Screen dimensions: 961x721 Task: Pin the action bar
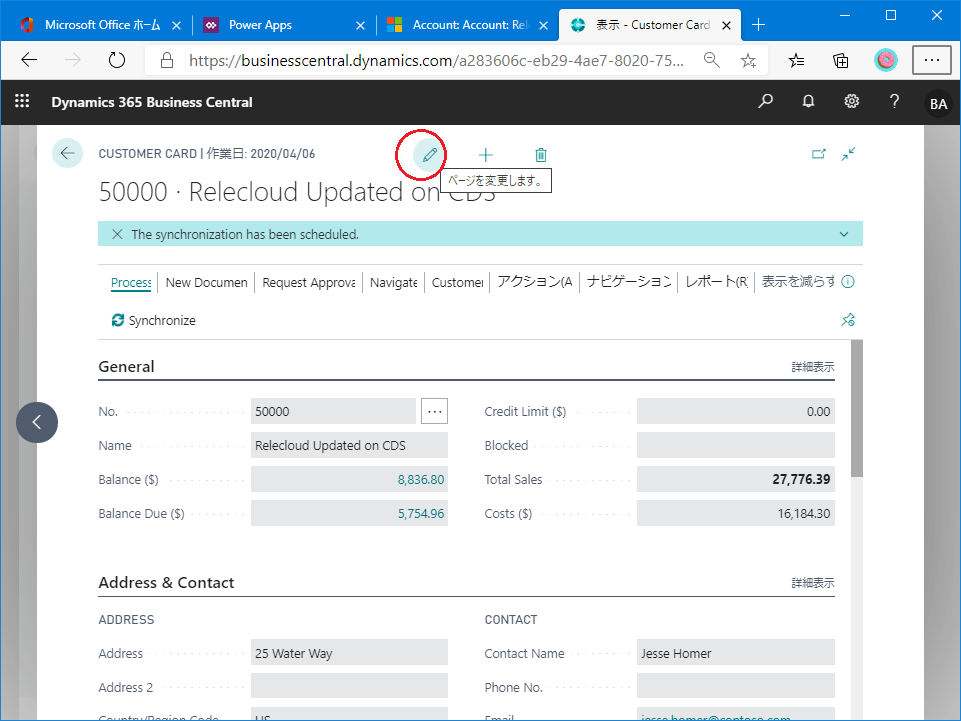click(848, 319)
